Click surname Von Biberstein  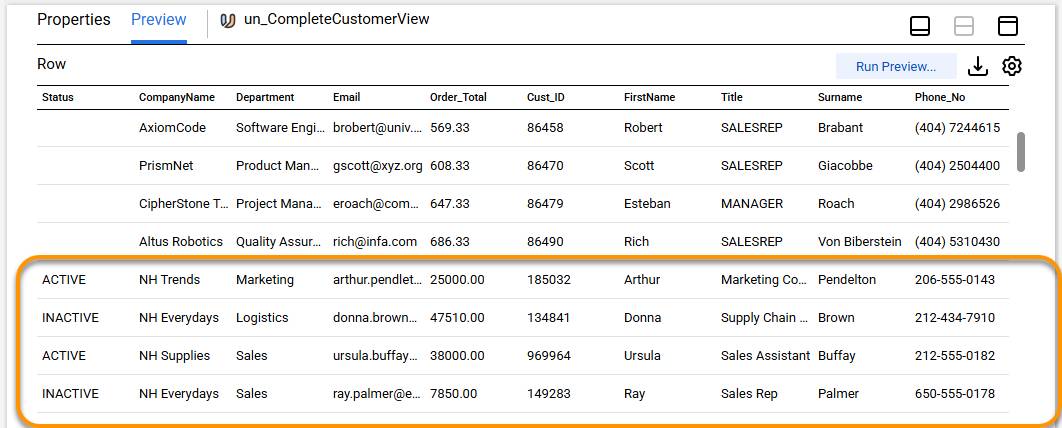coord(859,242)
